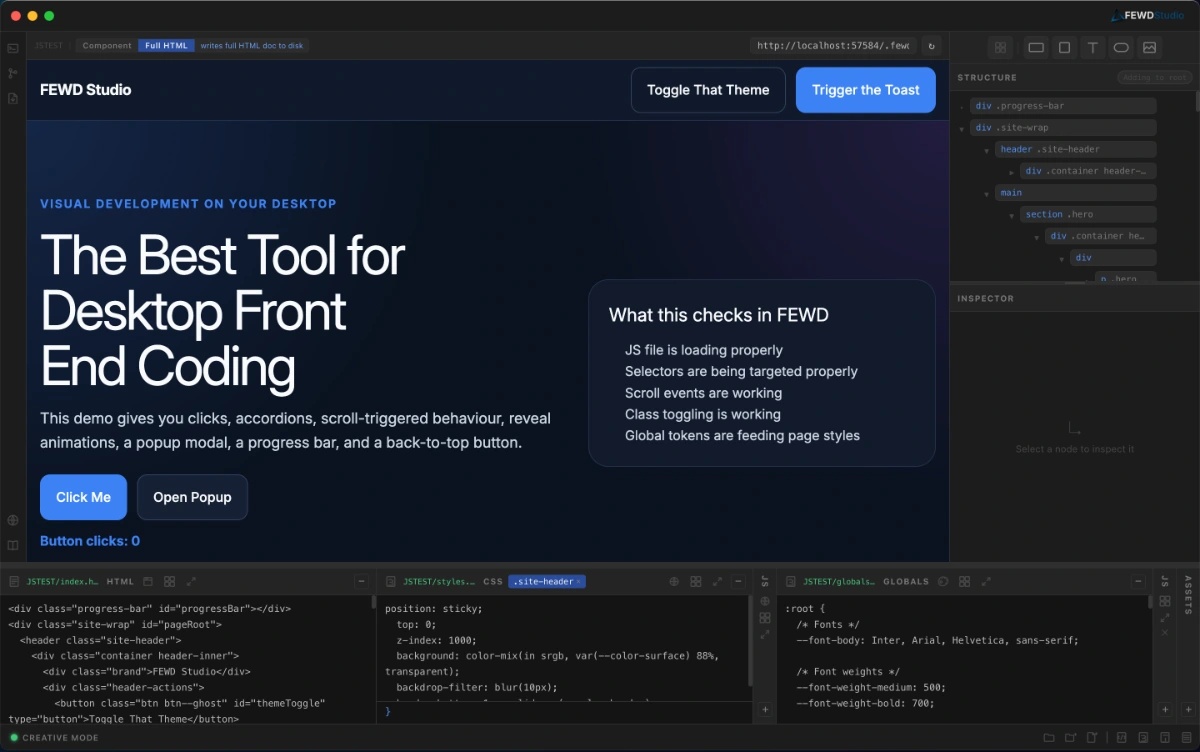Collapse the main node tree arrow

(x=987, y=194)
